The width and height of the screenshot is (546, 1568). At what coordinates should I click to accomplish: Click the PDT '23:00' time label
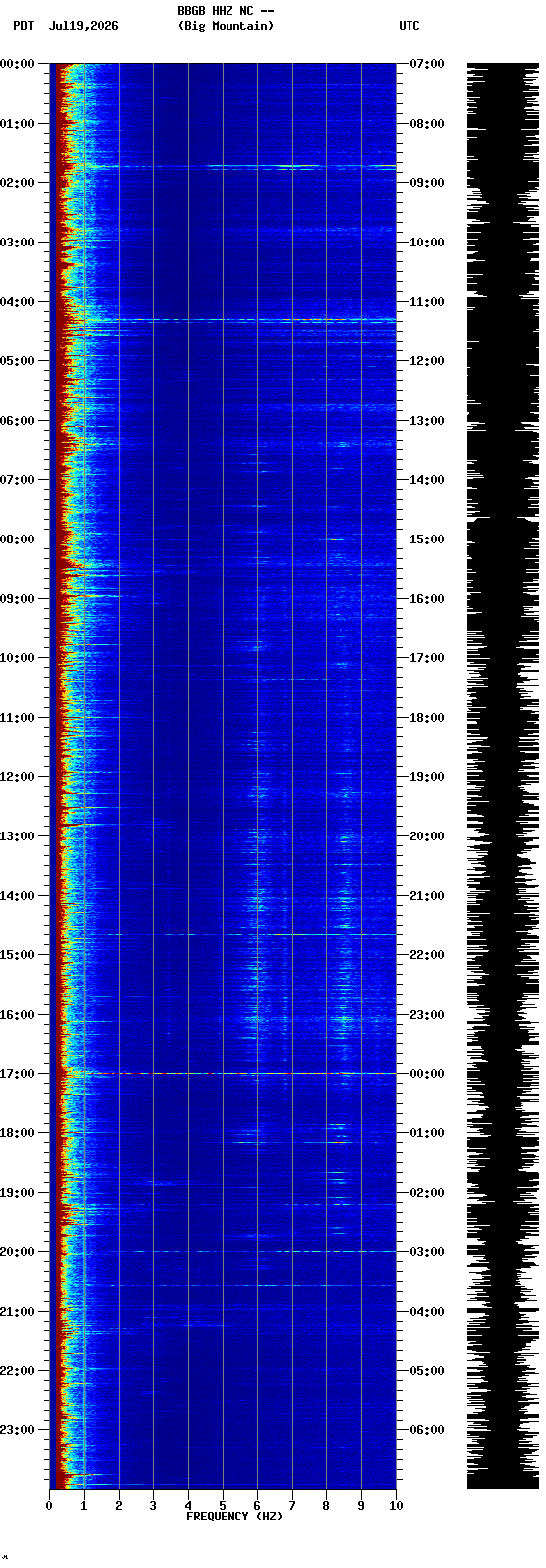pos(17,1430)
